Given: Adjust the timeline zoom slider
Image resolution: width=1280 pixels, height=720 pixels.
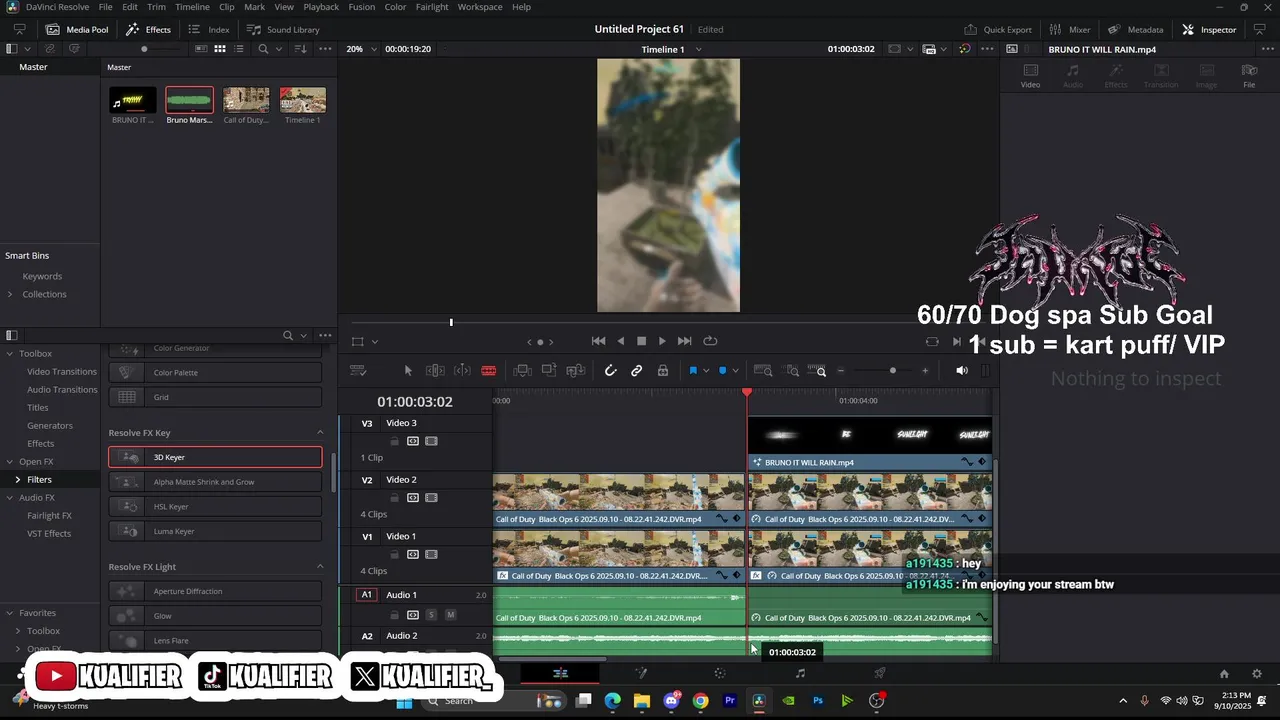Looking at the screenshot, I should click(892, 371).
